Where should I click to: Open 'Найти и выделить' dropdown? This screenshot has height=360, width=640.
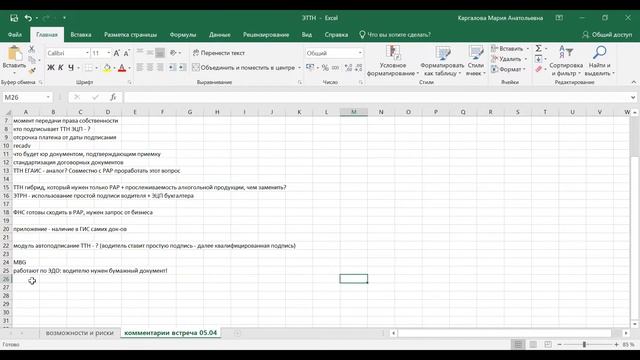599,61
